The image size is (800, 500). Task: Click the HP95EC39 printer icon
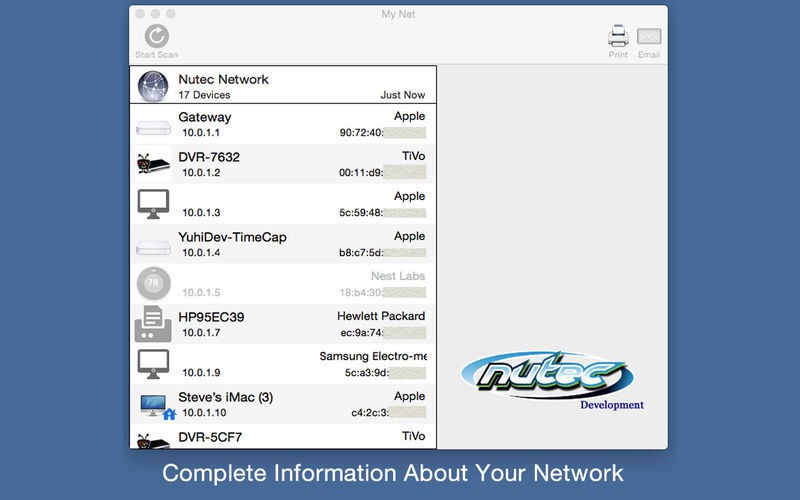tap(153, 323)
